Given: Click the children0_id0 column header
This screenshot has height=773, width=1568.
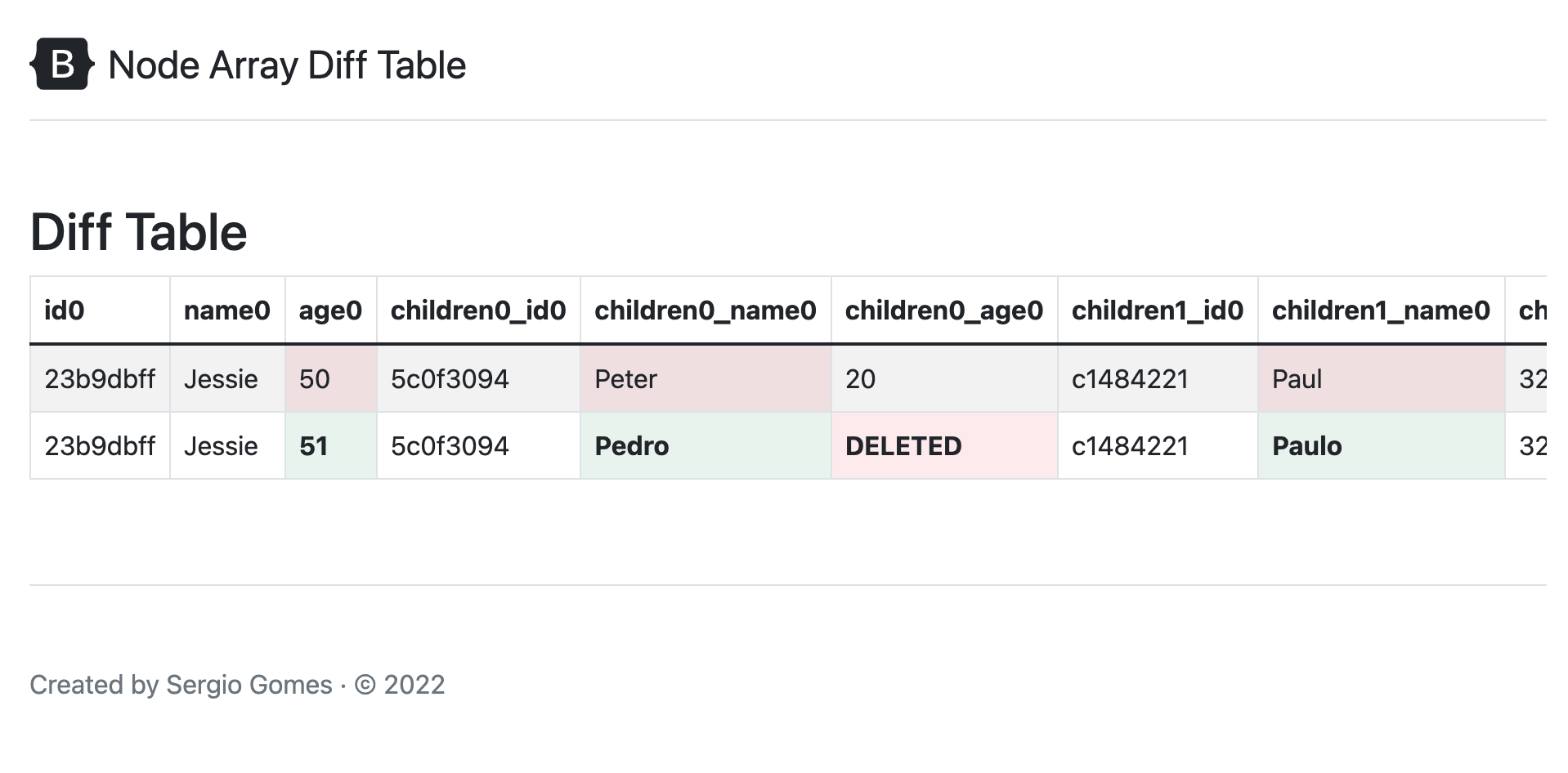Looking at the screenshot, I should 478,311.
